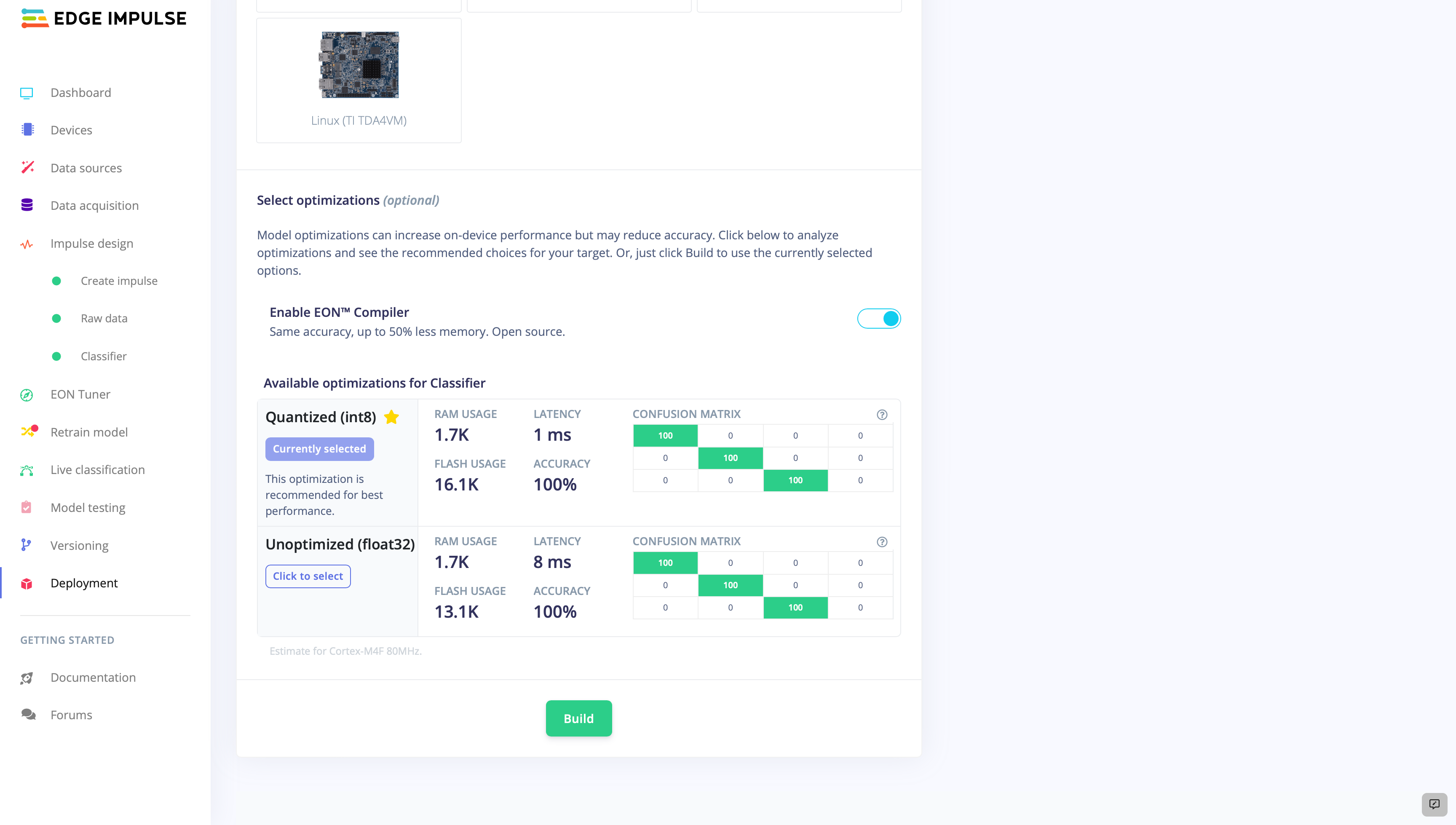
Task: Open the Model testing page
Action: 88,508
